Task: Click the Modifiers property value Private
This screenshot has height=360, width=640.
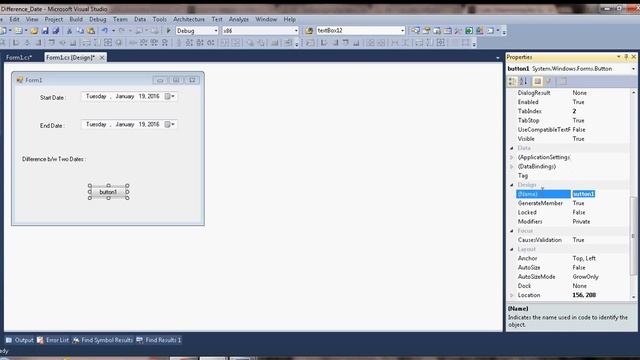Action: pyautogui.click(x=581, y=222)
